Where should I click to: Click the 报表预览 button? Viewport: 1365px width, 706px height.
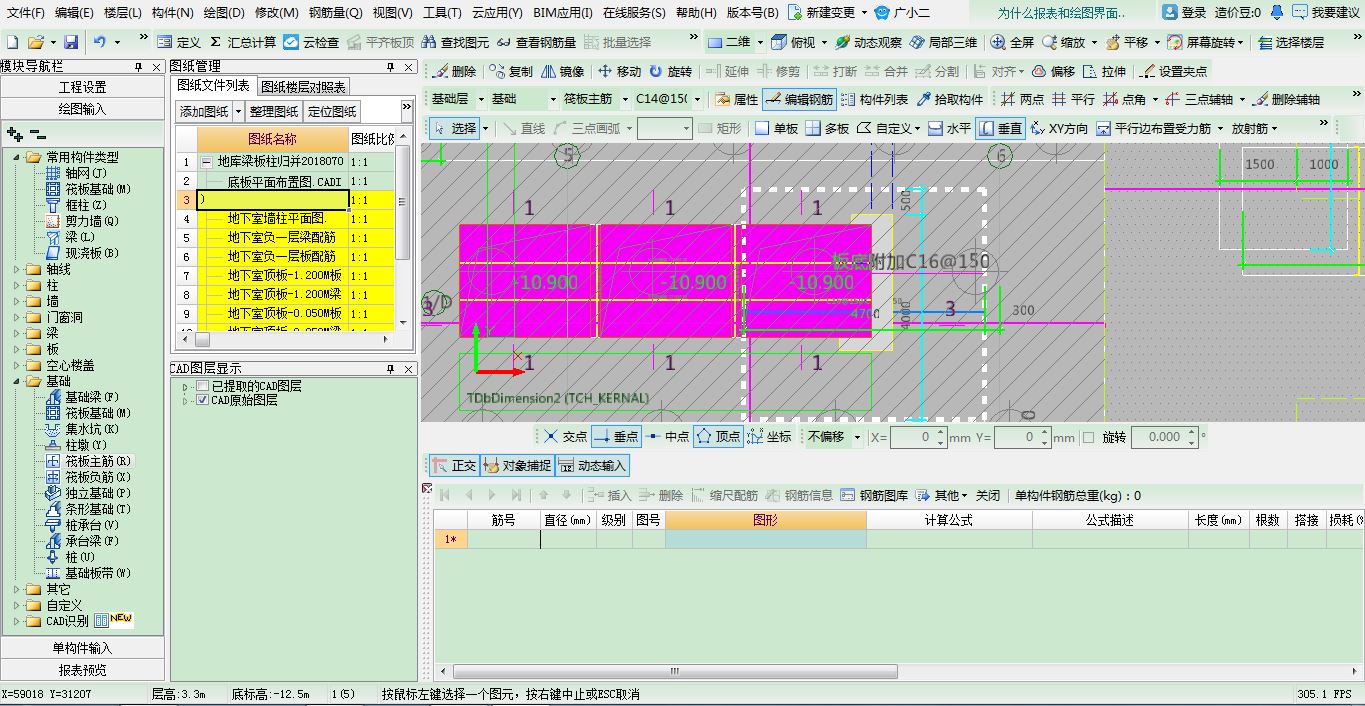[82, 670]
